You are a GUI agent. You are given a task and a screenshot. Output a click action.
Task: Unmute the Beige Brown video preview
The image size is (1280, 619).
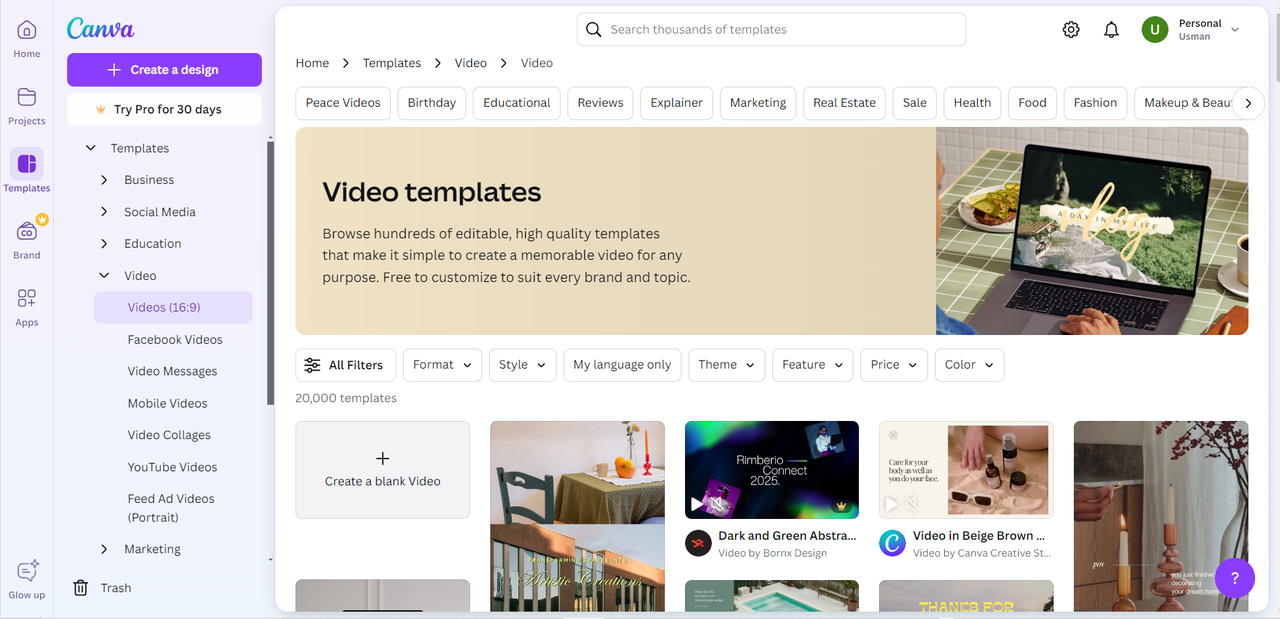point(912,504)
